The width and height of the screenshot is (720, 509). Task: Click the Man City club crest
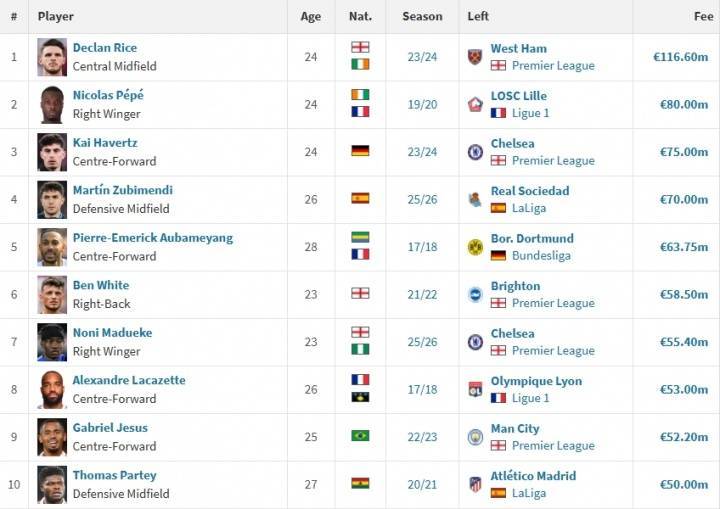[x=475, y=437]
